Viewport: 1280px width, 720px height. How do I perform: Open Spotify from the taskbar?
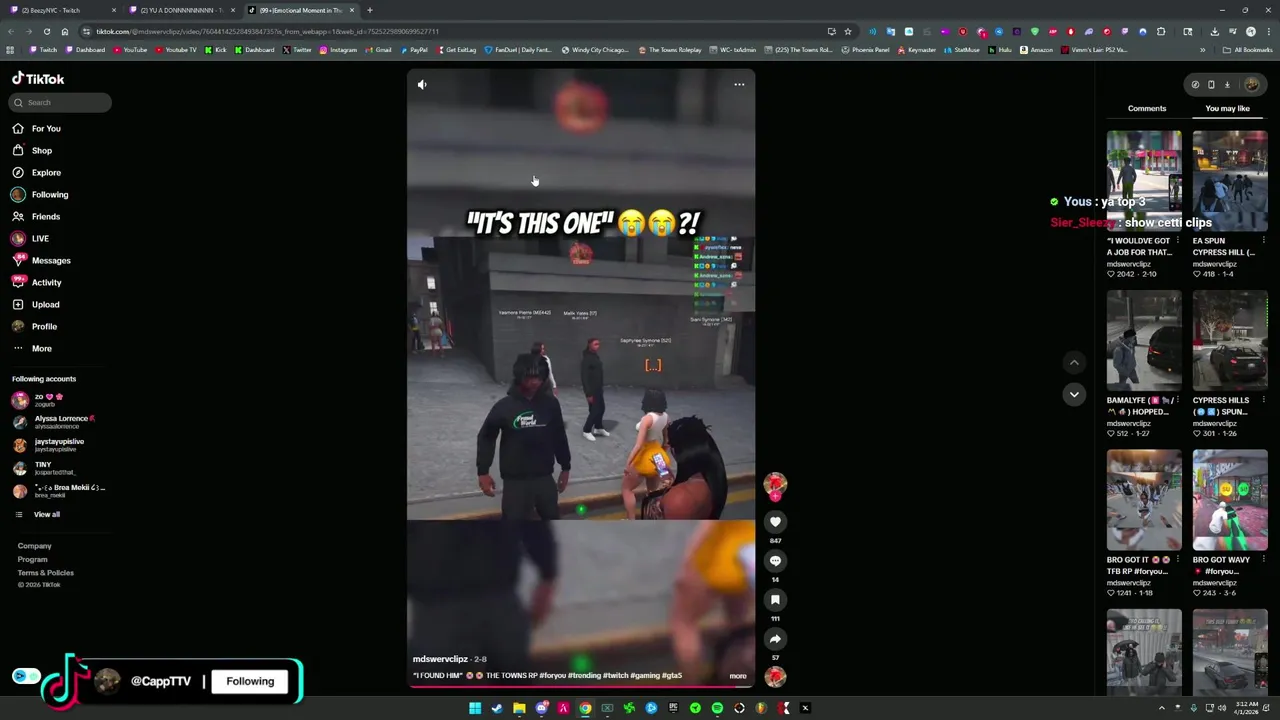click(x=717, y=708)
